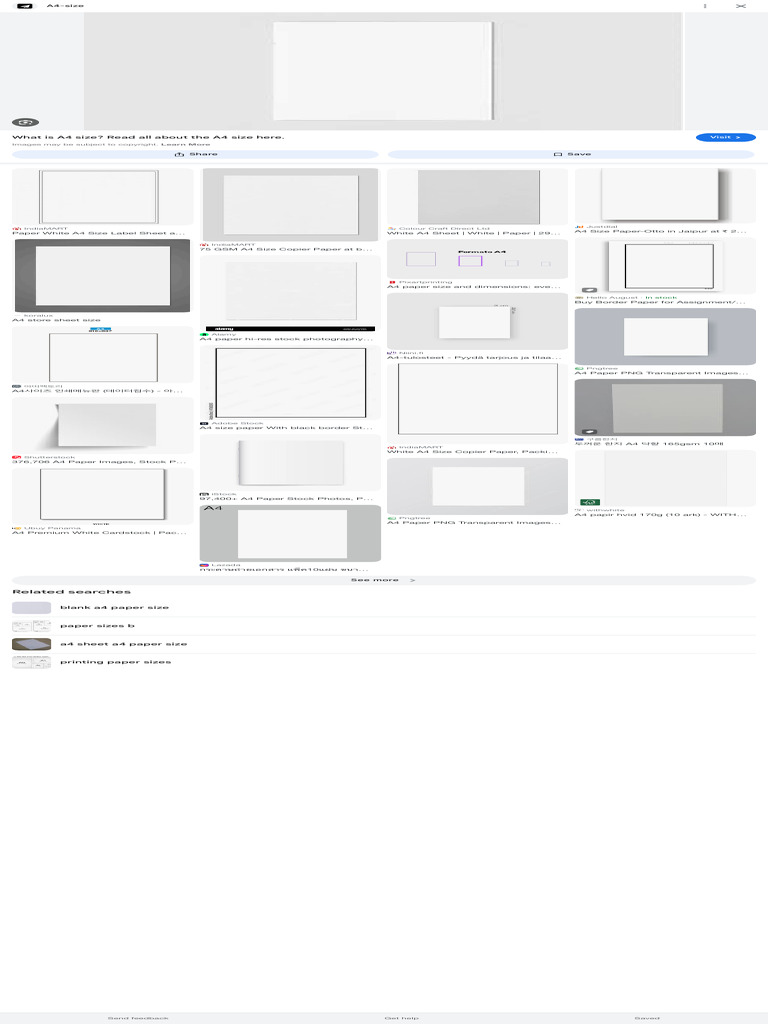Image resolution: width=768 pixels, height=1024 pixels.
Task: Open Adobe Stock black border paper image
Action: [x=290, y=383]
